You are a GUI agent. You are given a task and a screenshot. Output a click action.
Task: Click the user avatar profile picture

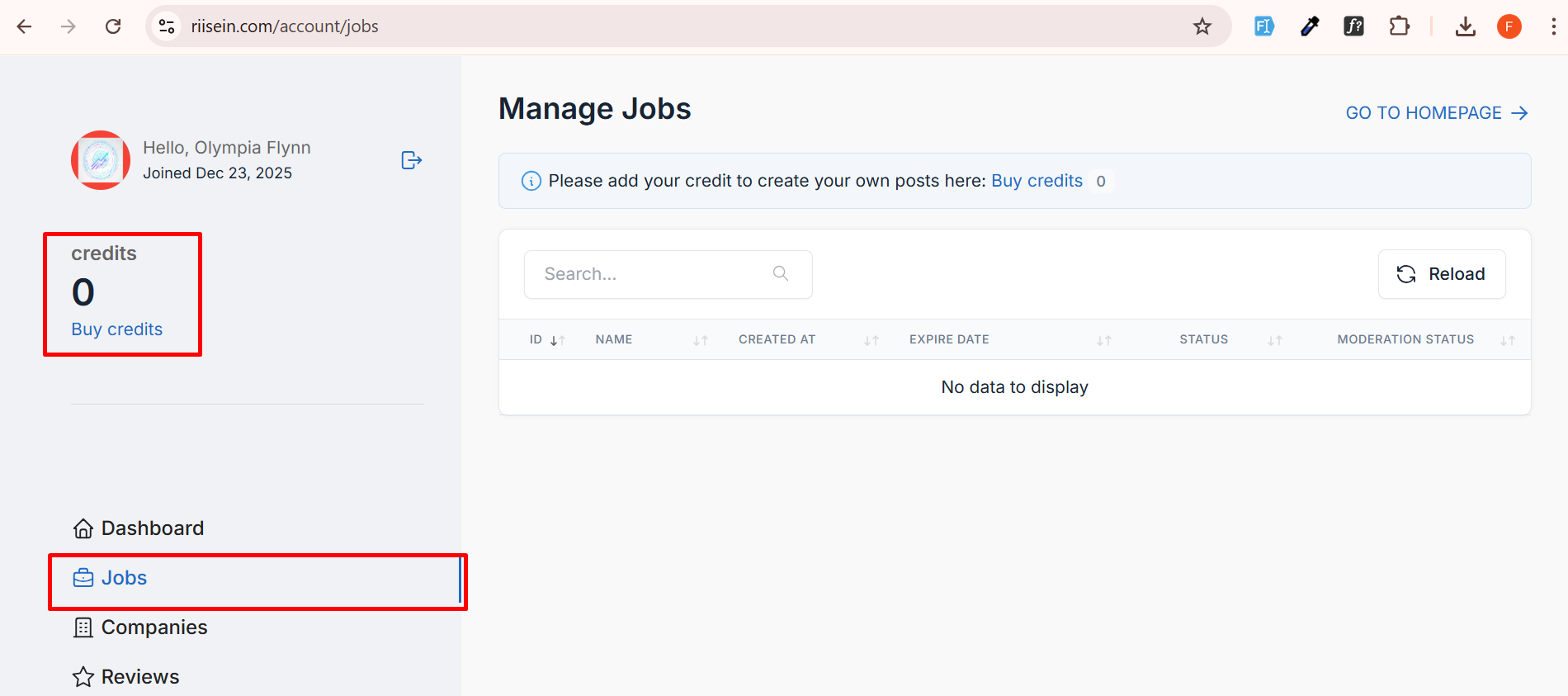(101, 160)
